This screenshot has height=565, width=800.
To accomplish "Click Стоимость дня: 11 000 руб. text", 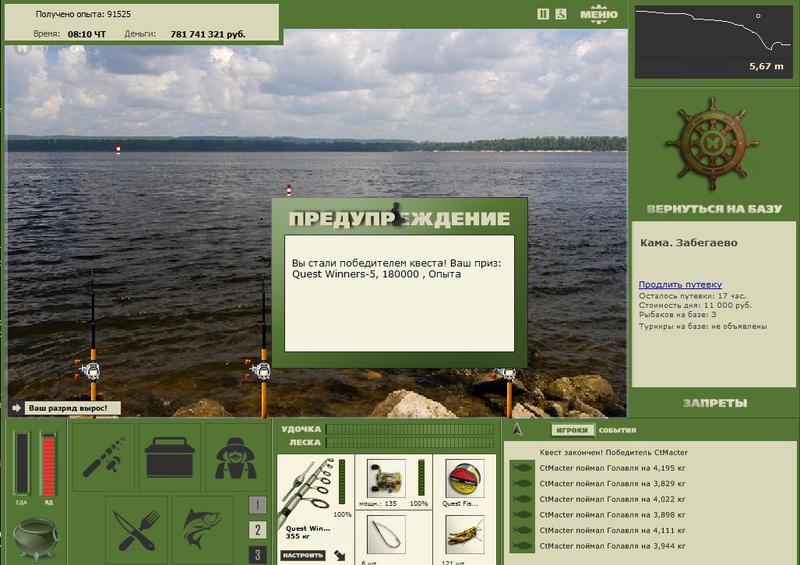I will 695,305.
